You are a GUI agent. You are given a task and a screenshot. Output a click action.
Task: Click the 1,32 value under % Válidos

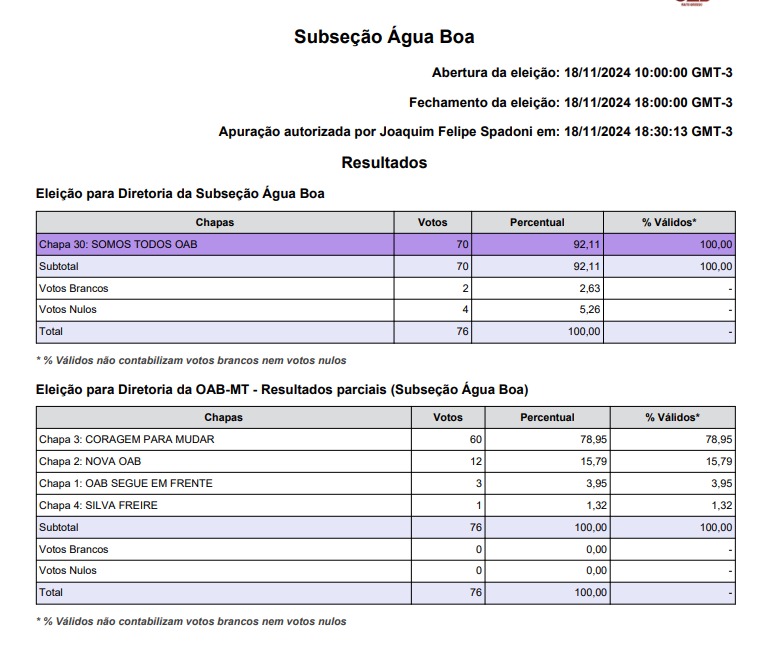click(x=722, y=506)
